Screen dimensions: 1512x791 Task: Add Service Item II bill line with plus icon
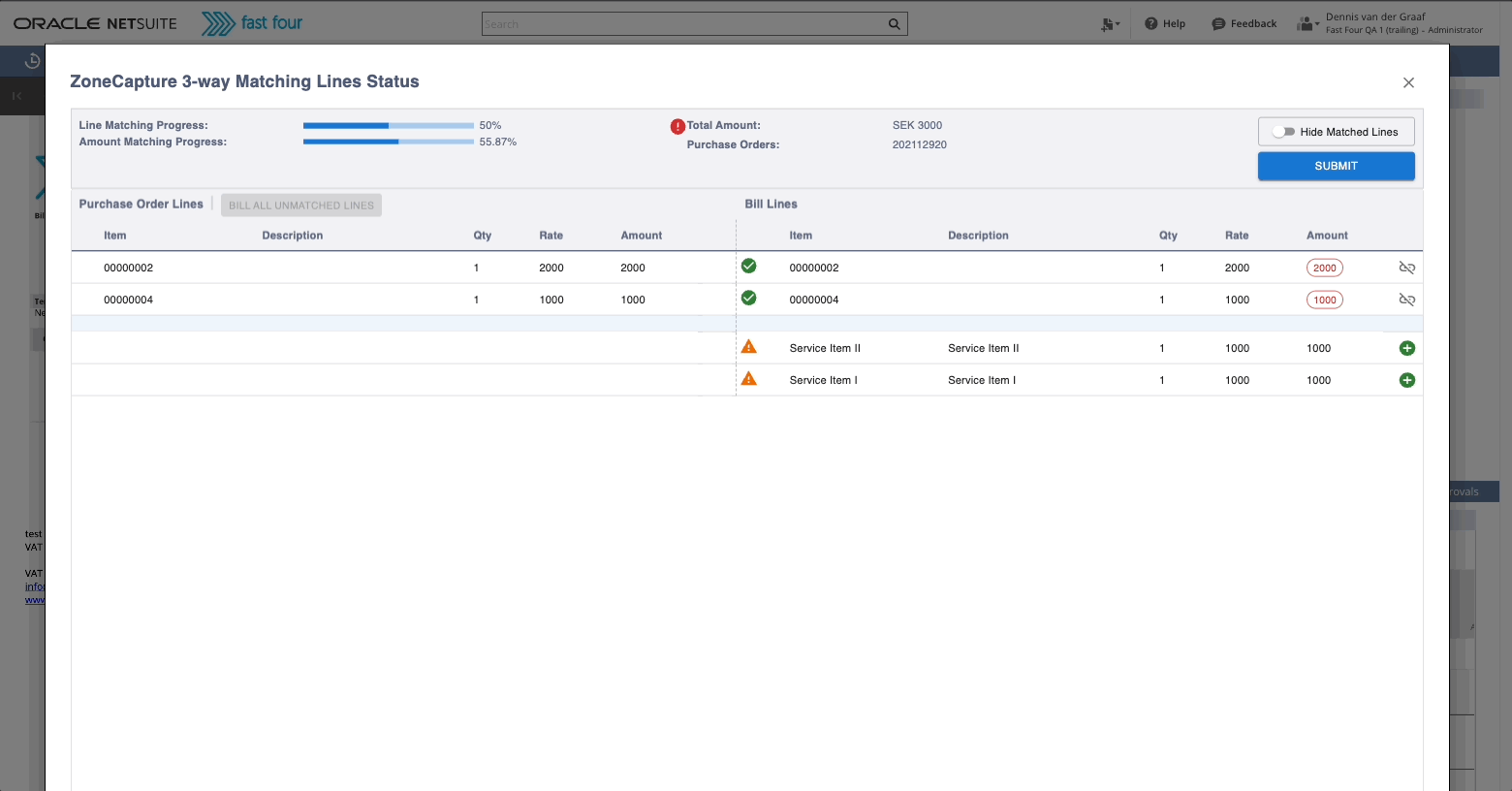(x=1406, y=348)
